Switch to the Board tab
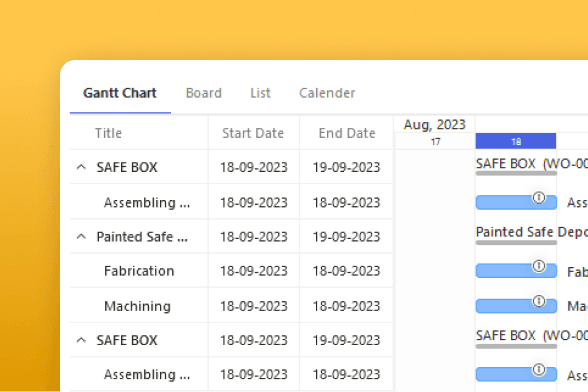 point(204,93)
